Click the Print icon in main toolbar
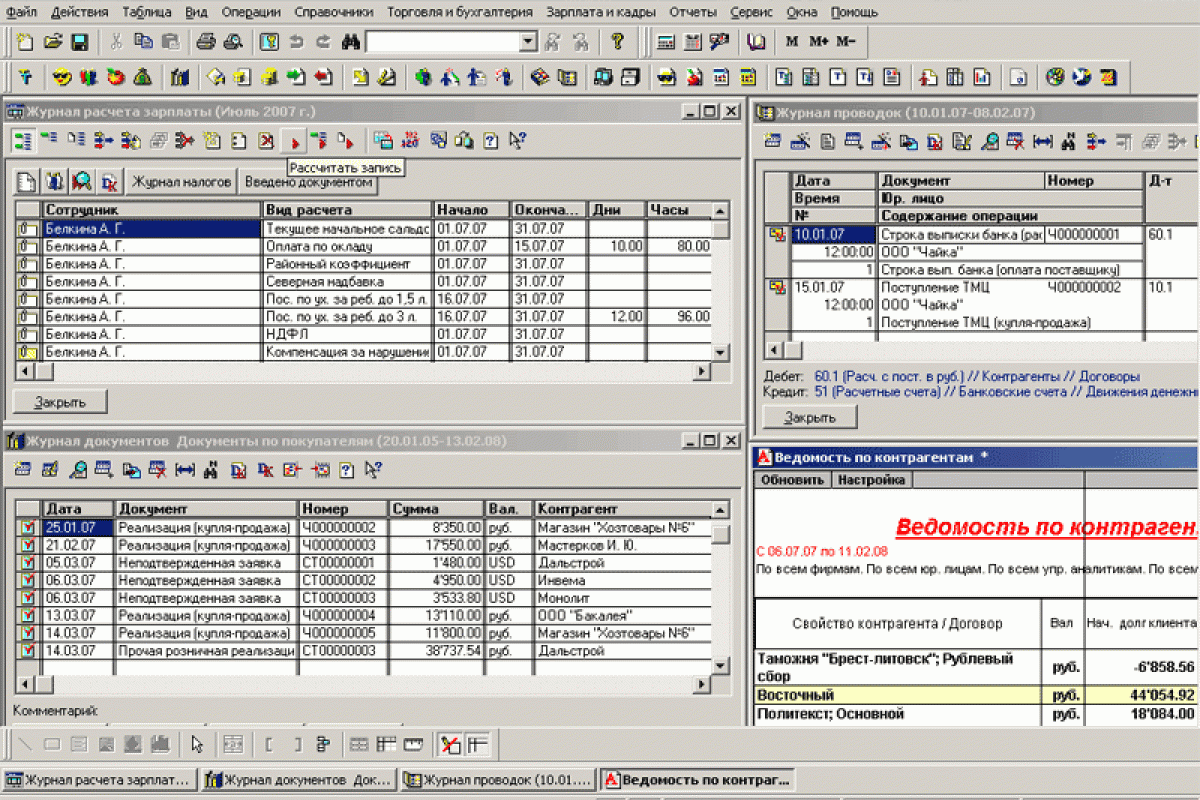The width and height of the screenshot is (1200, 800). 205,42
